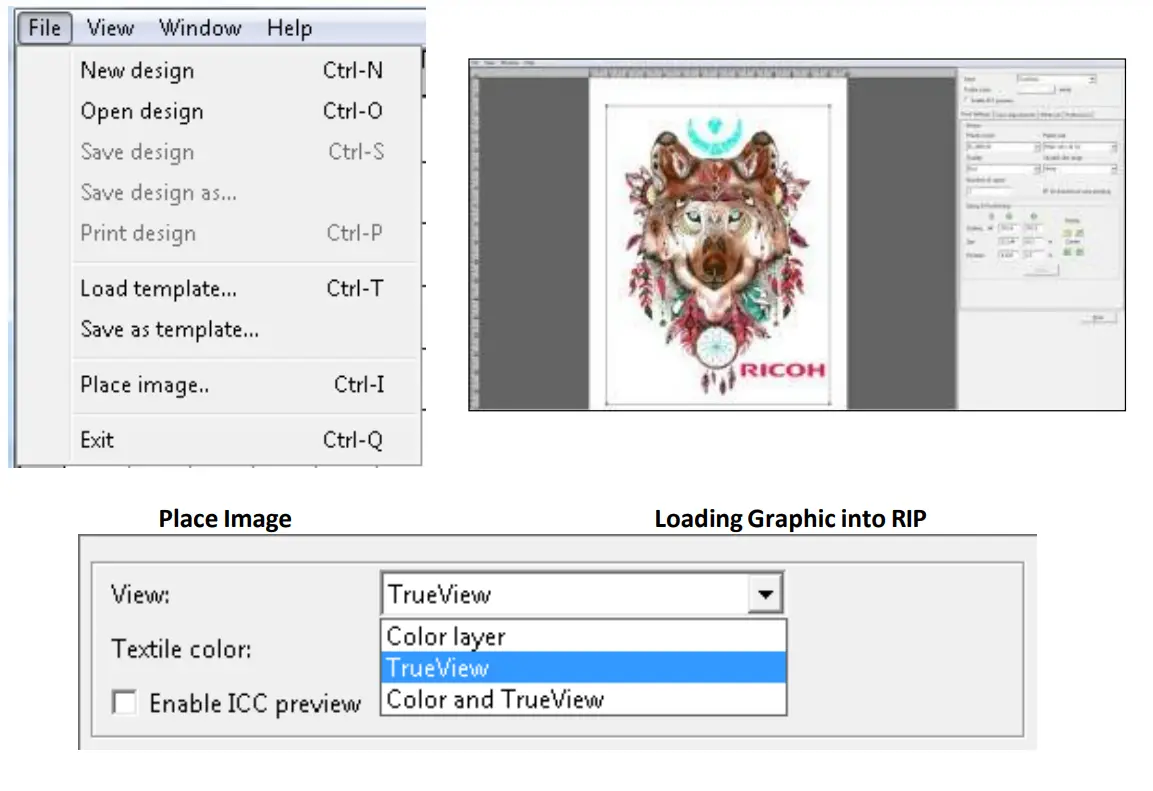This screenshot has width=1153, height=791.
Task: Enable the ICC preview checkbox
Action: (124, 703)
